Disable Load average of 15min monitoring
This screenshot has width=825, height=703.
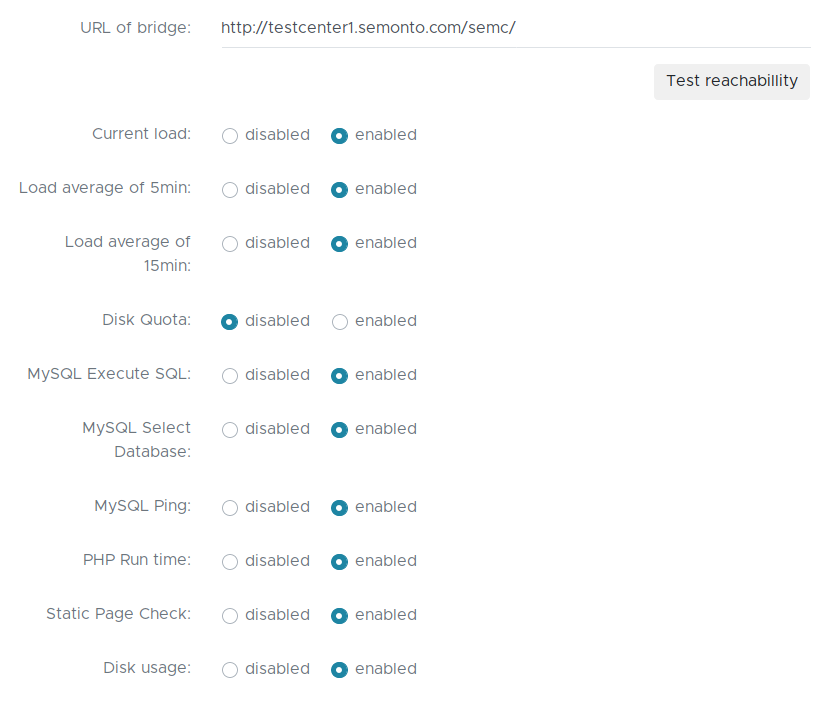[230, 243]
